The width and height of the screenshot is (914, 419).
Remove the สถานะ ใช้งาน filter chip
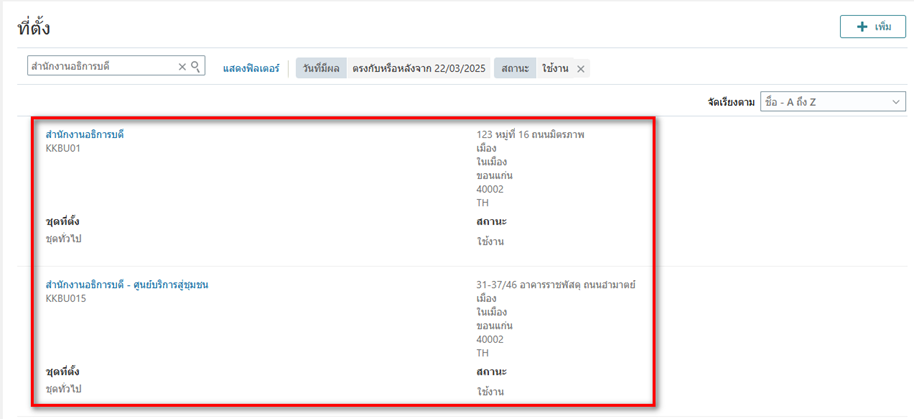[581, 68]
